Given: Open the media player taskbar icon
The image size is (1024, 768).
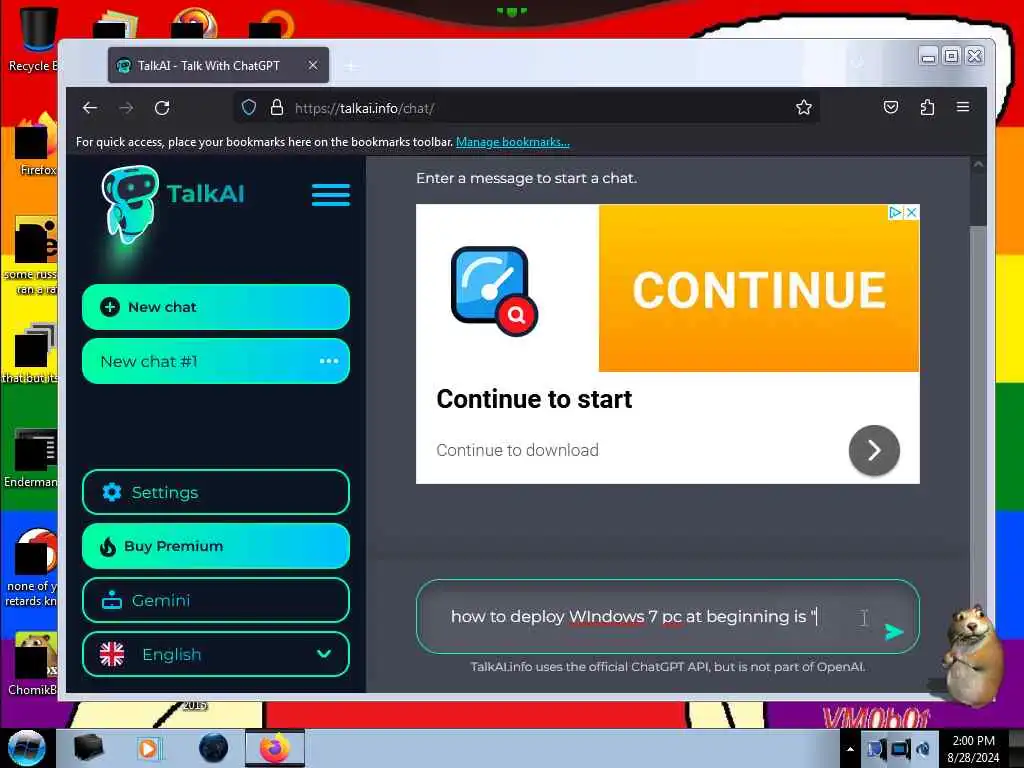Looking at the screenshot, I should tap(148, 748).
